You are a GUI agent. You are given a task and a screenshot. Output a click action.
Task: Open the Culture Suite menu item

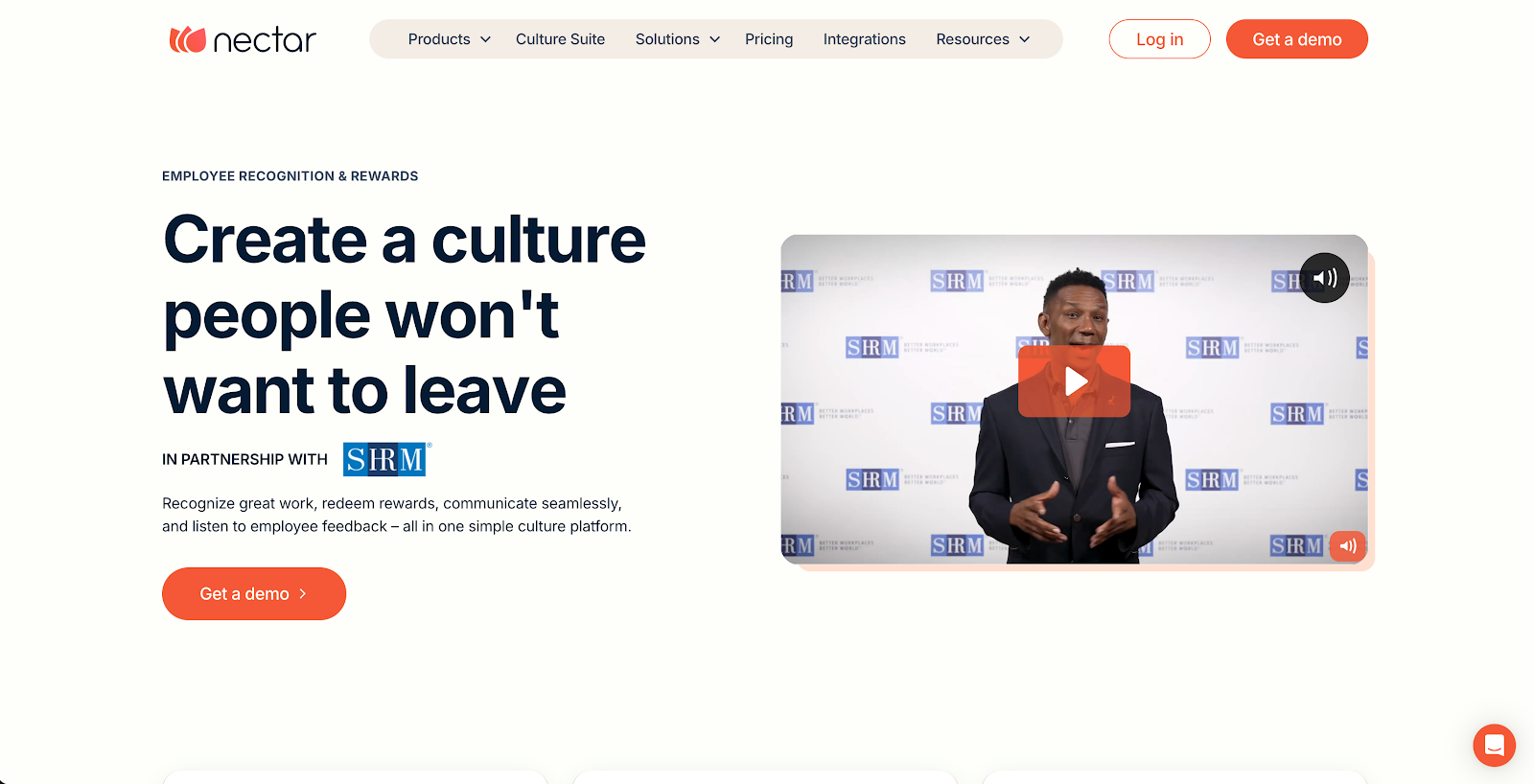[560, 39]
